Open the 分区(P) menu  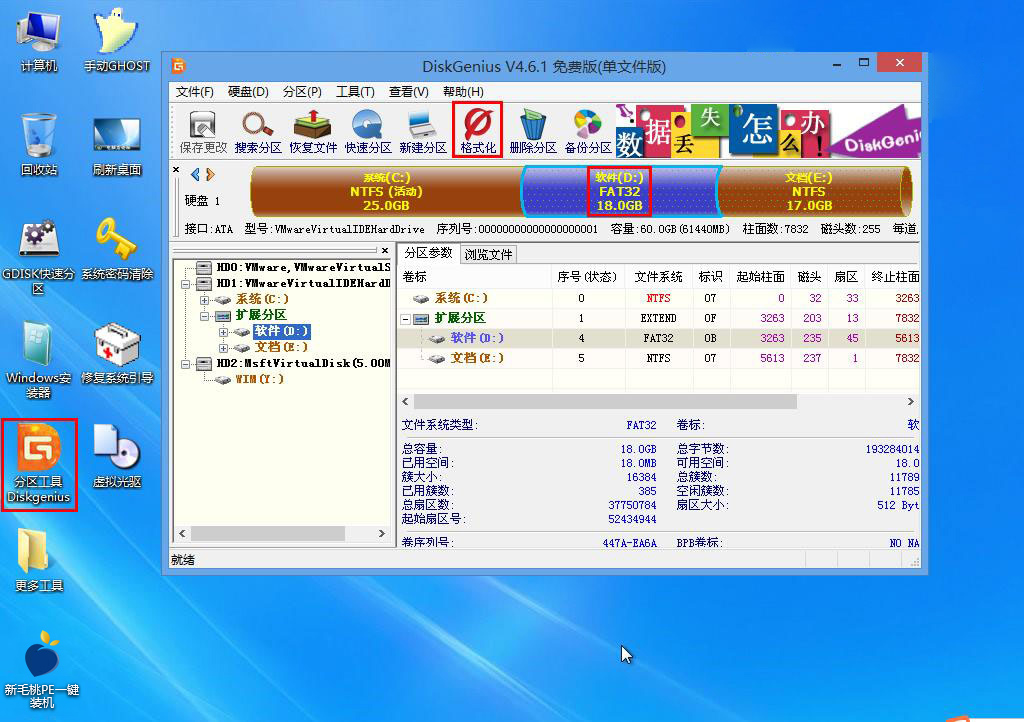302,91
